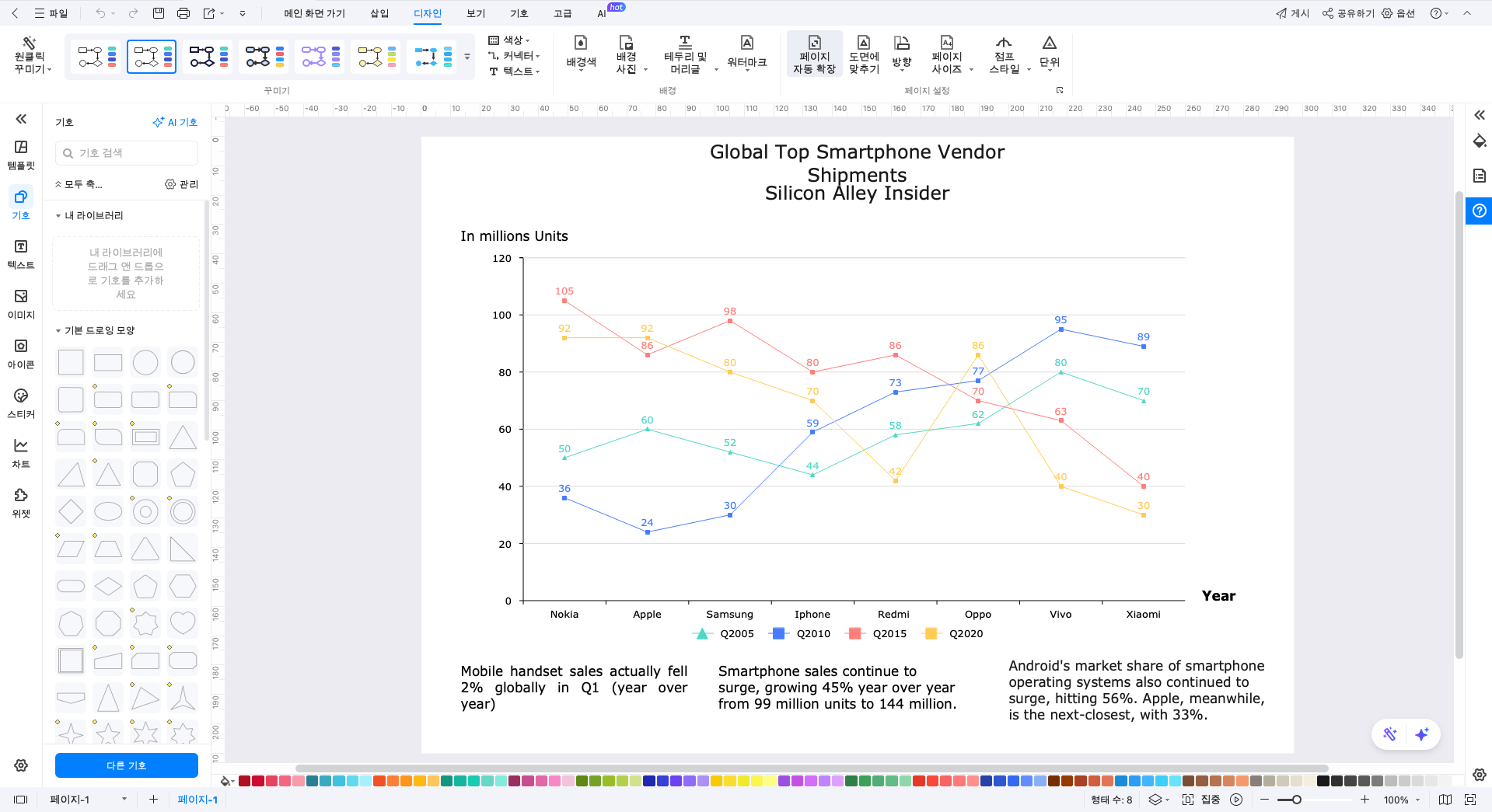Image resolution: width=1492 pixels, height=812 pixels.
Task: Collapse the basic drawing shapes (기본 드로잉 모양) section
Action: pyautogui.click(x=58, y=331)
